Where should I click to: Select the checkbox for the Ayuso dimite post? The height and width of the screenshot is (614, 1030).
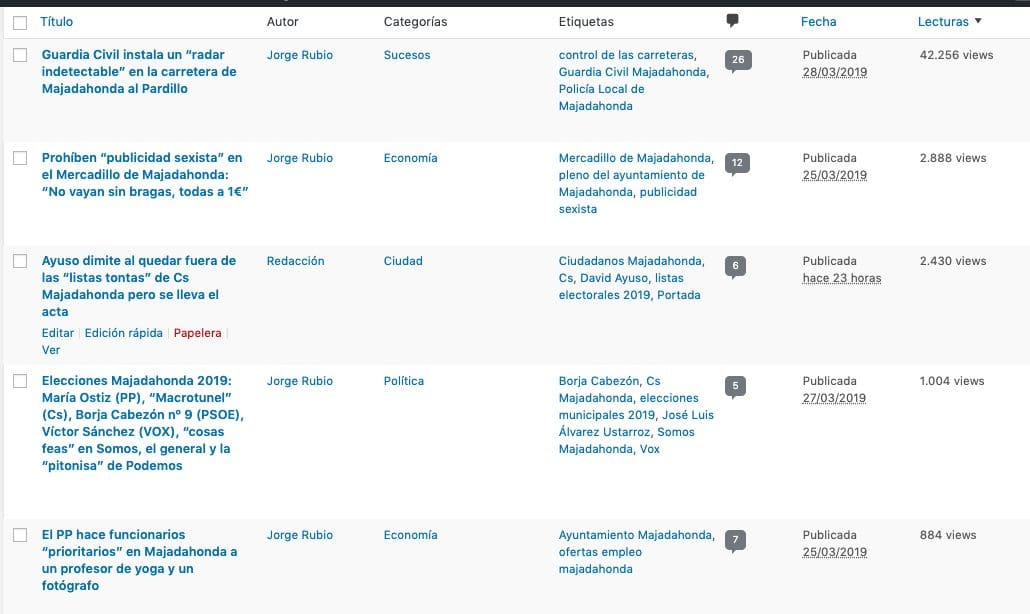point(20,261)
